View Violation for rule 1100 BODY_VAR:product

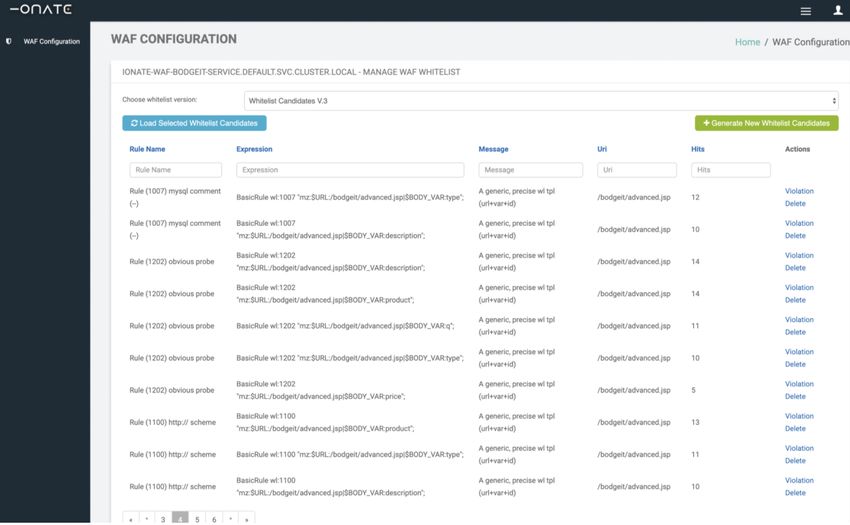click(x=799, y=416)
